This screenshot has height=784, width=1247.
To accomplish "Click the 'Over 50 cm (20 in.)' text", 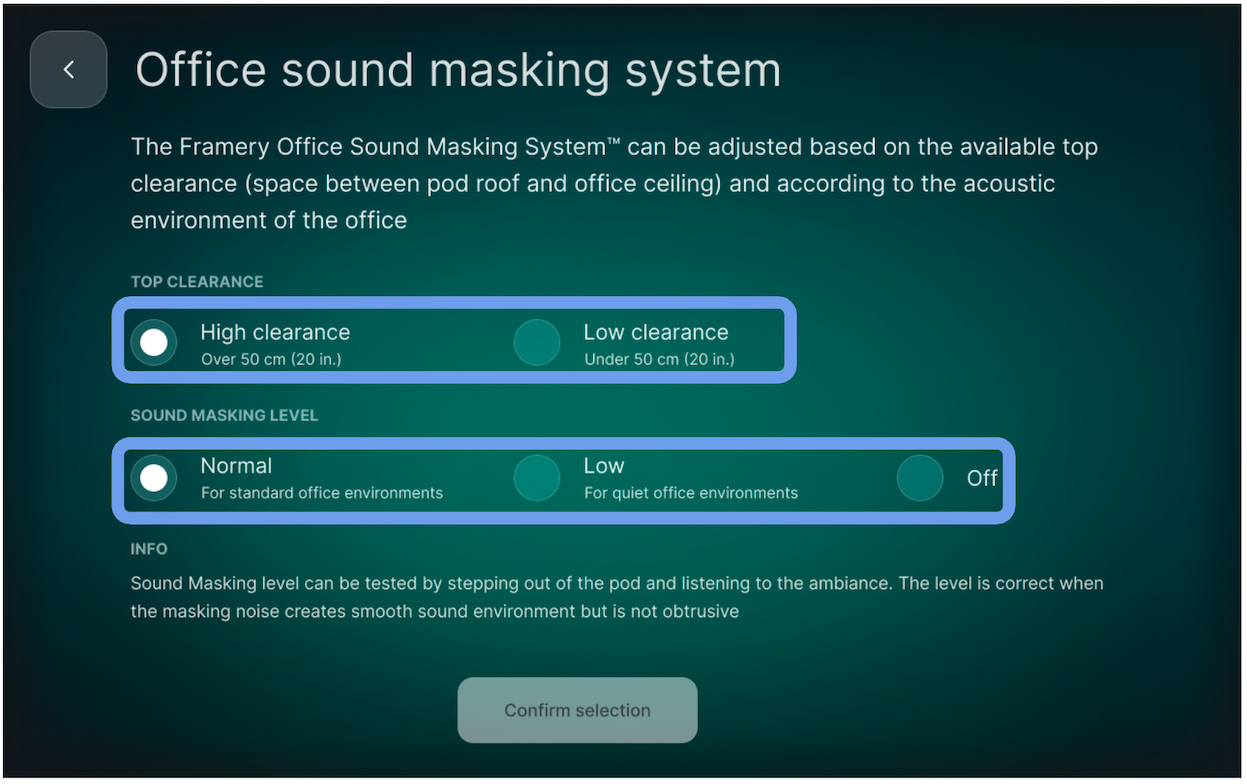I will pos(271,359).
